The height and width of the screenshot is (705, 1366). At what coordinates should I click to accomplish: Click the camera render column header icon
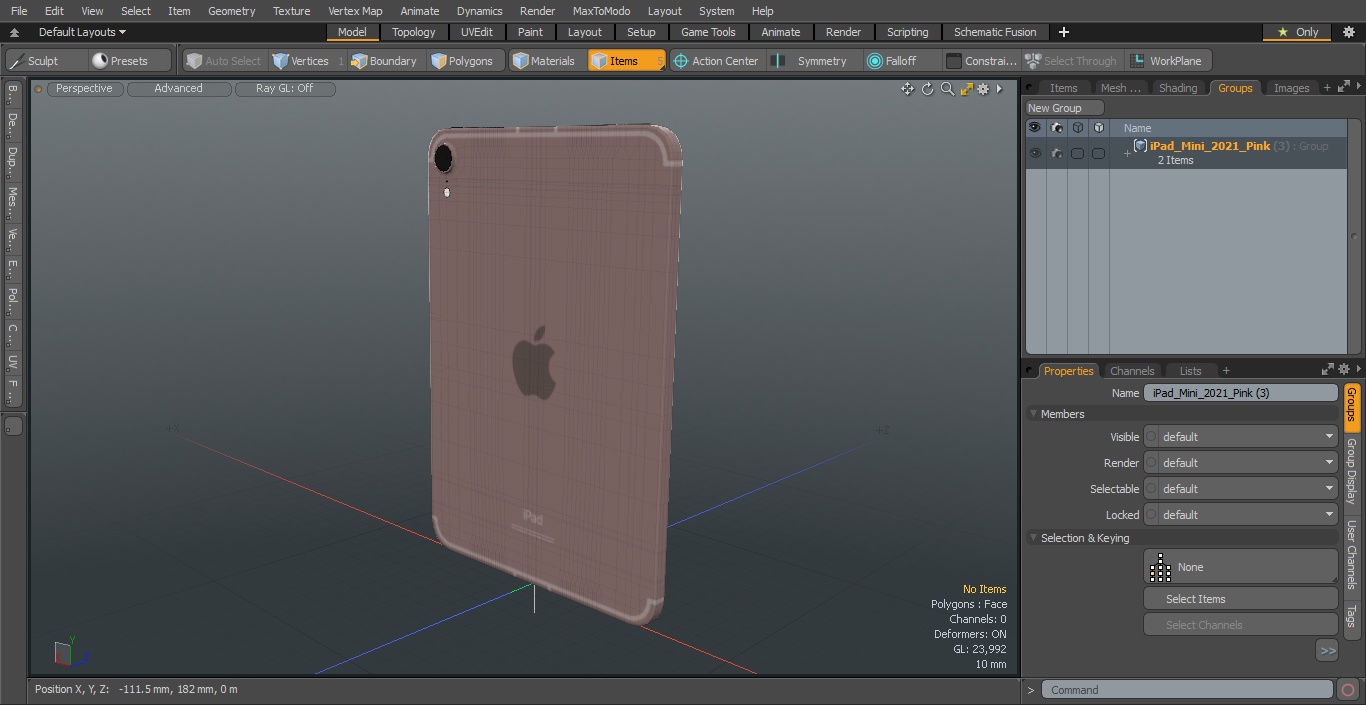1056,128
